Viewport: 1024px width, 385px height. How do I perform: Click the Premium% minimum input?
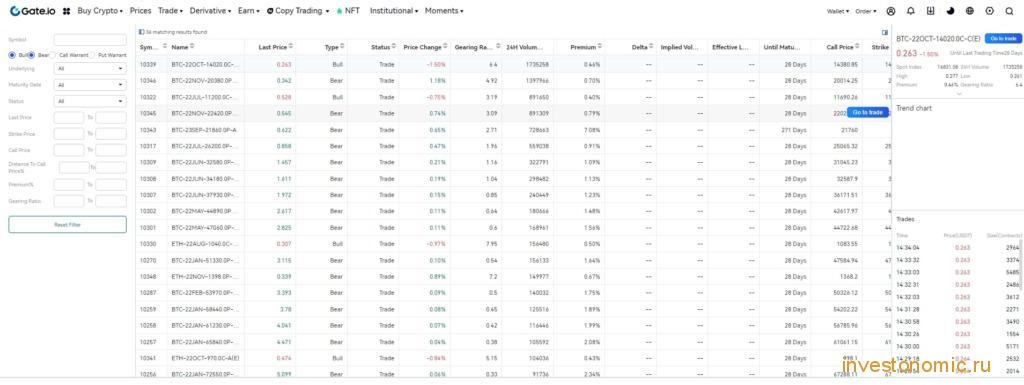click(69, 185)
